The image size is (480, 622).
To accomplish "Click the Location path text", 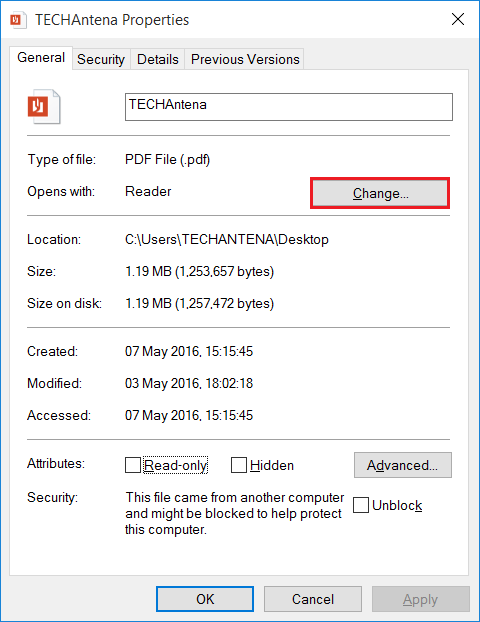I will click(227, 240).
